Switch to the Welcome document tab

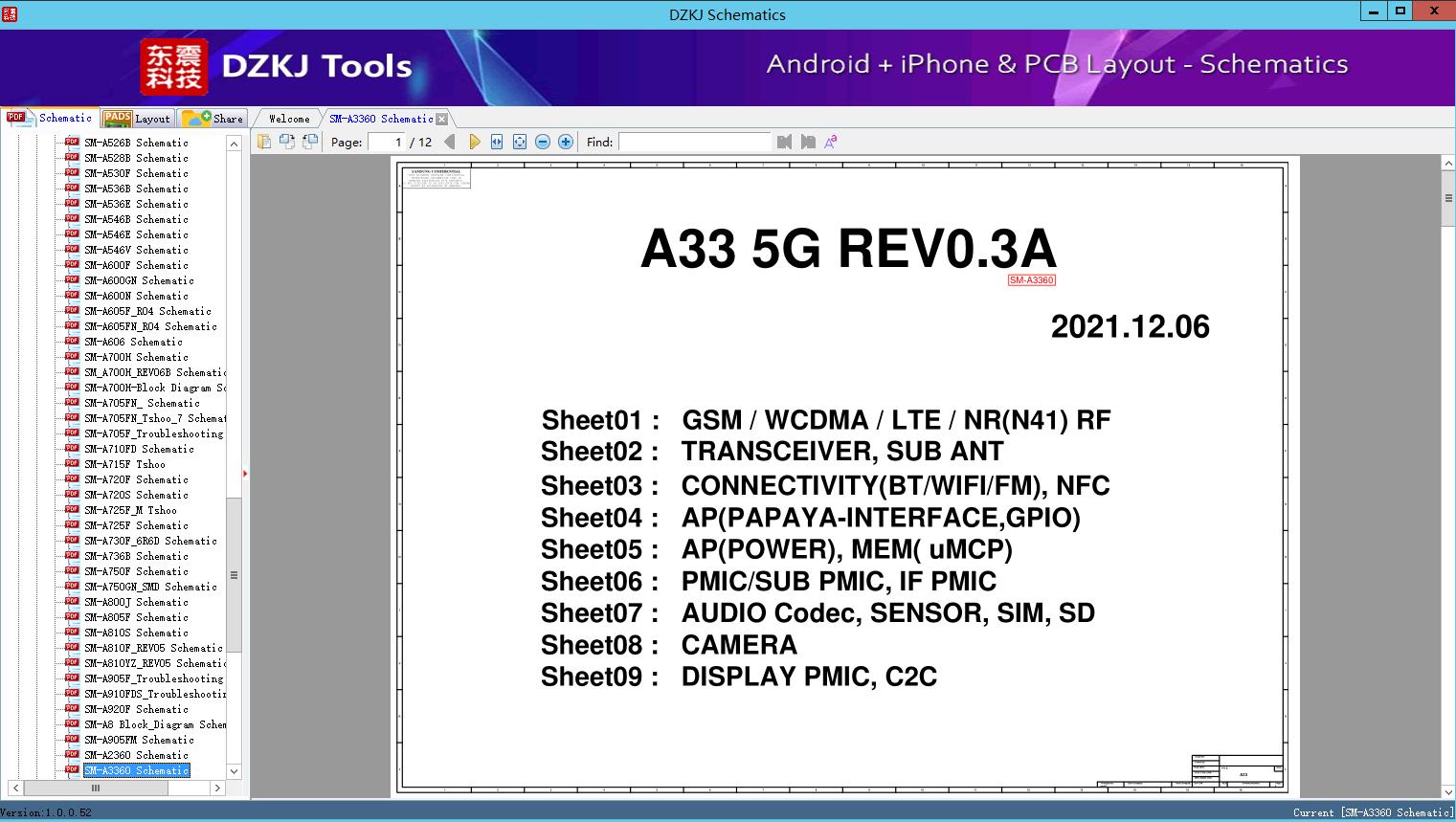(289, 119)
